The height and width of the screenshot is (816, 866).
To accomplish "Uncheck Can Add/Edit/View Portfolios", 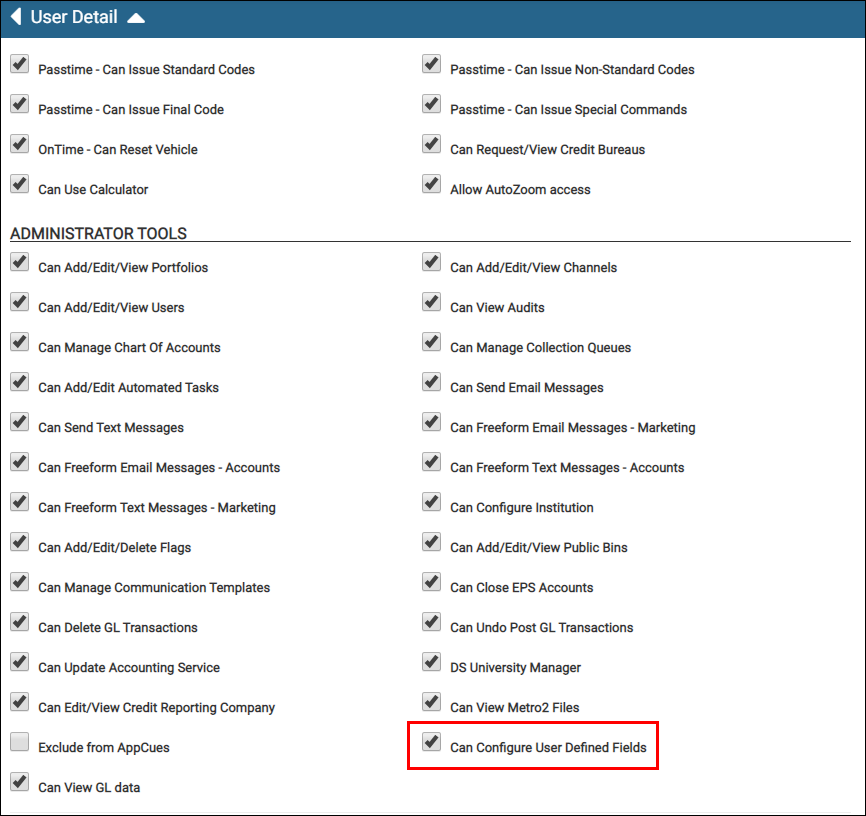I will click(x=20, y=262).
